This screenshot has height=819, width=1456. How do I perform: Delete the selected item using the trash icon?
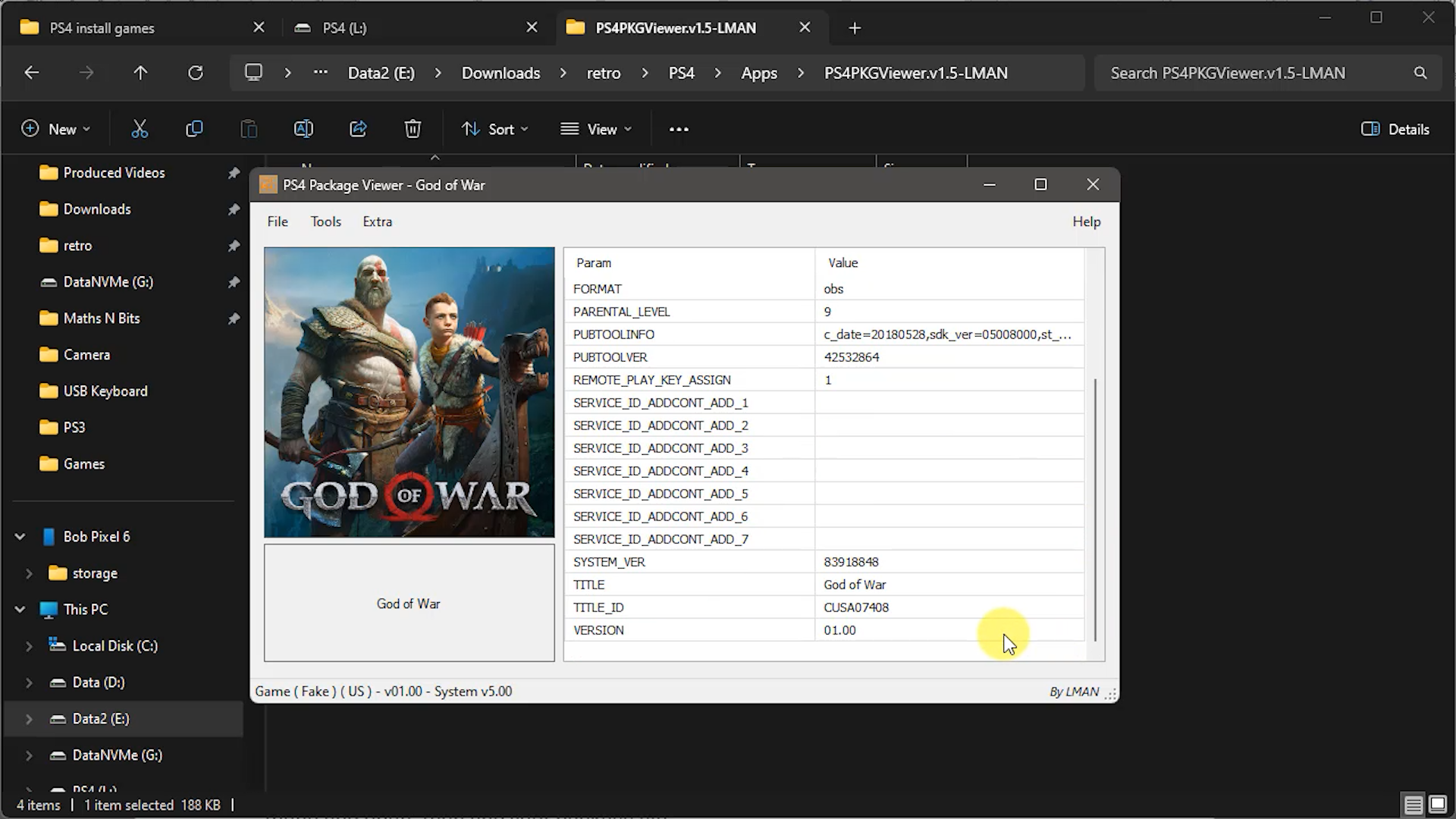413,128
